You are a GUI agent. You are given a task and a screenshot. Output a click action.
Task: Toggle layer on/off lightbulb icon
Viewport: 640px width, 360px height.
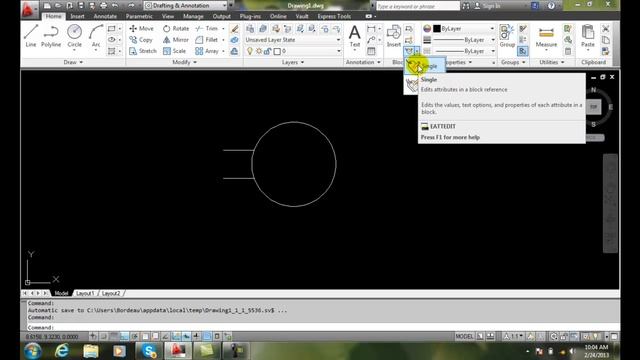coord(250,51)
